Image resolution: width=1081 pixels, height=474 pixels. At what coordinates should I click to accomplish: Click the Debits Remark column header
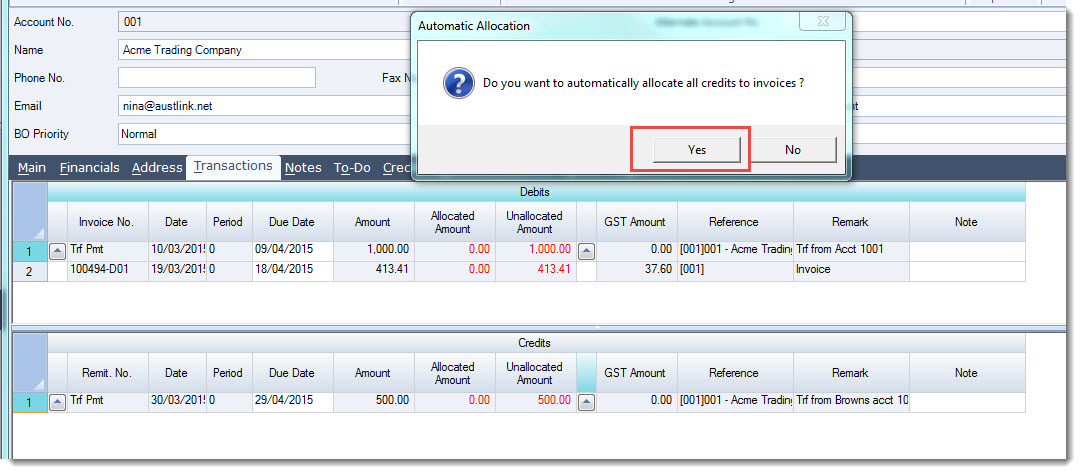pos(851,222)
